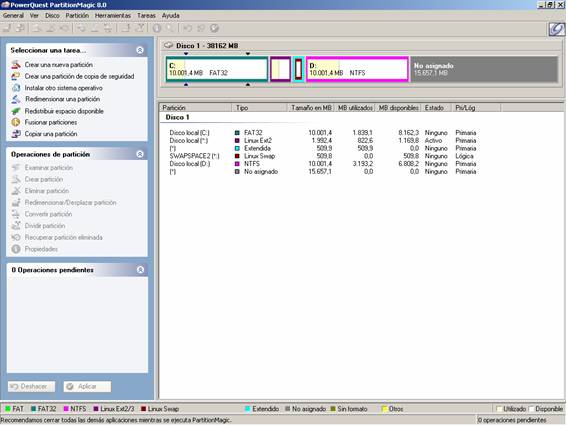566x425 pixels.
Task: Click the 'Crear una partición de copia de seguridad' icon
Action: click(x=16, y=76)
